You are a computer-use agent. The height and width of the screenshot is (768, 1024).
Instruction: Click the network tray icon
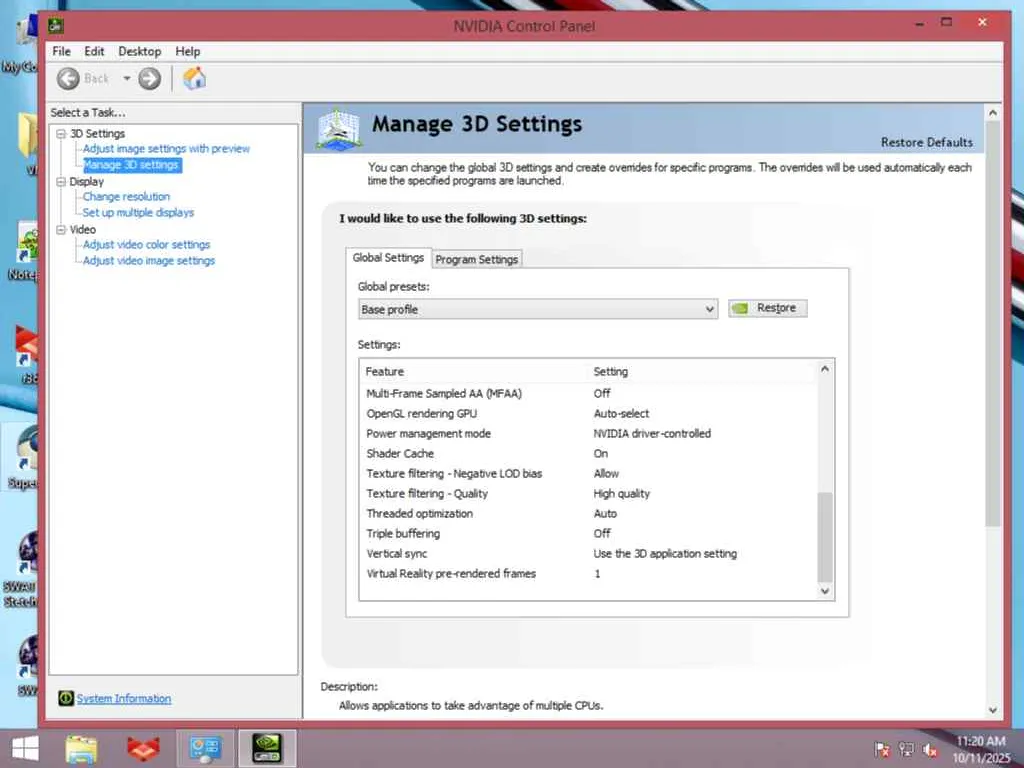[x=906, y=749]
